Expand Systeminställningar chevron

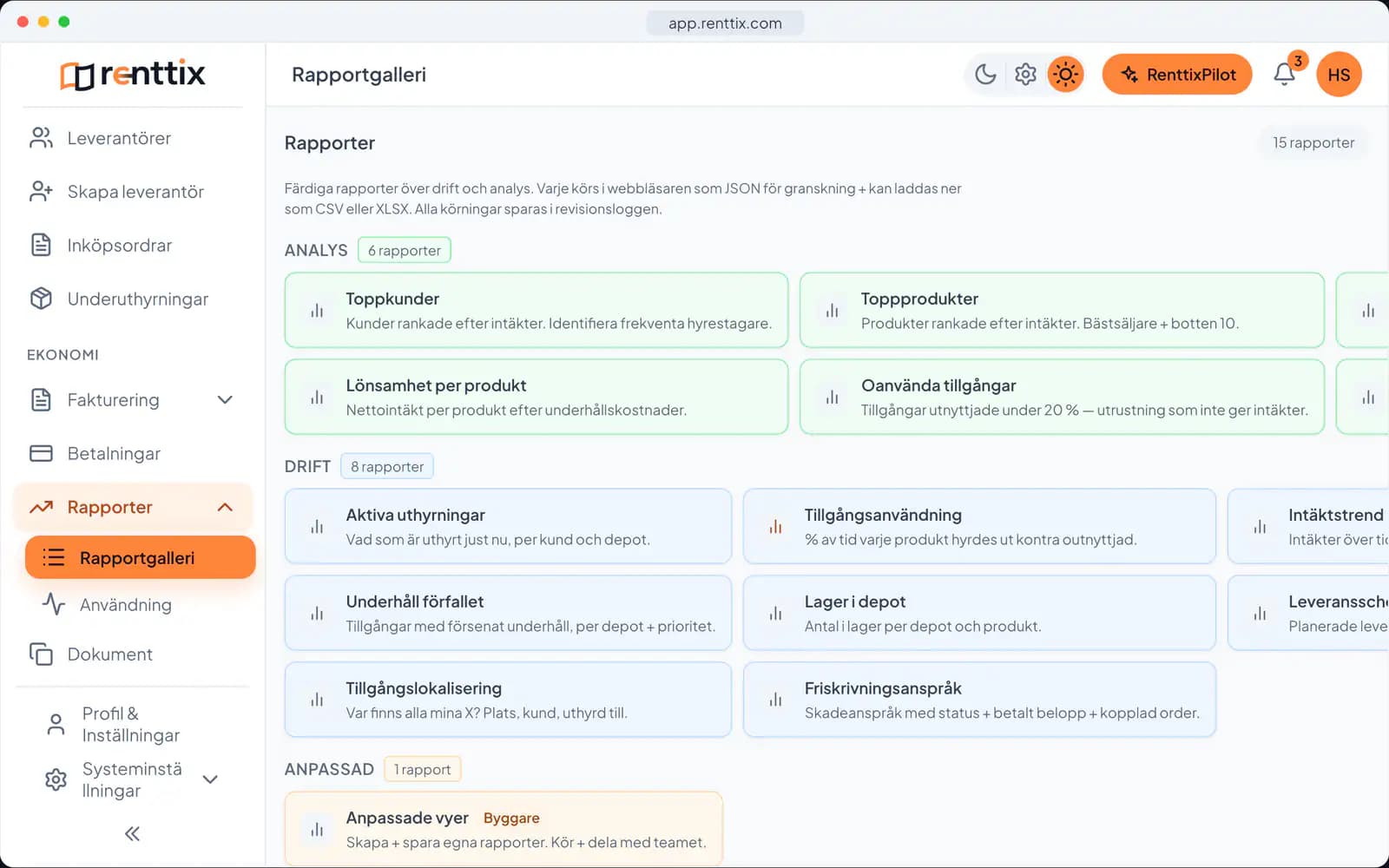pos(210,779)
